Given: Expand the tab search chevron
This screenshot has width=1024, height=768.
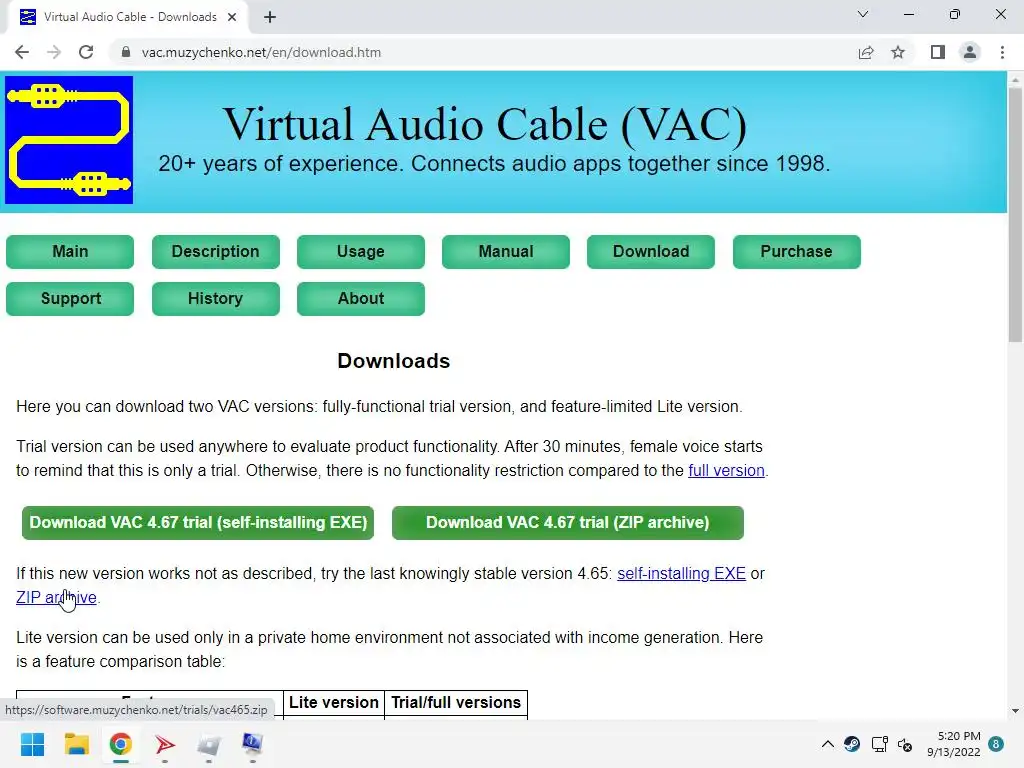Looking at the screenshot, I should (x=863, y=14).
